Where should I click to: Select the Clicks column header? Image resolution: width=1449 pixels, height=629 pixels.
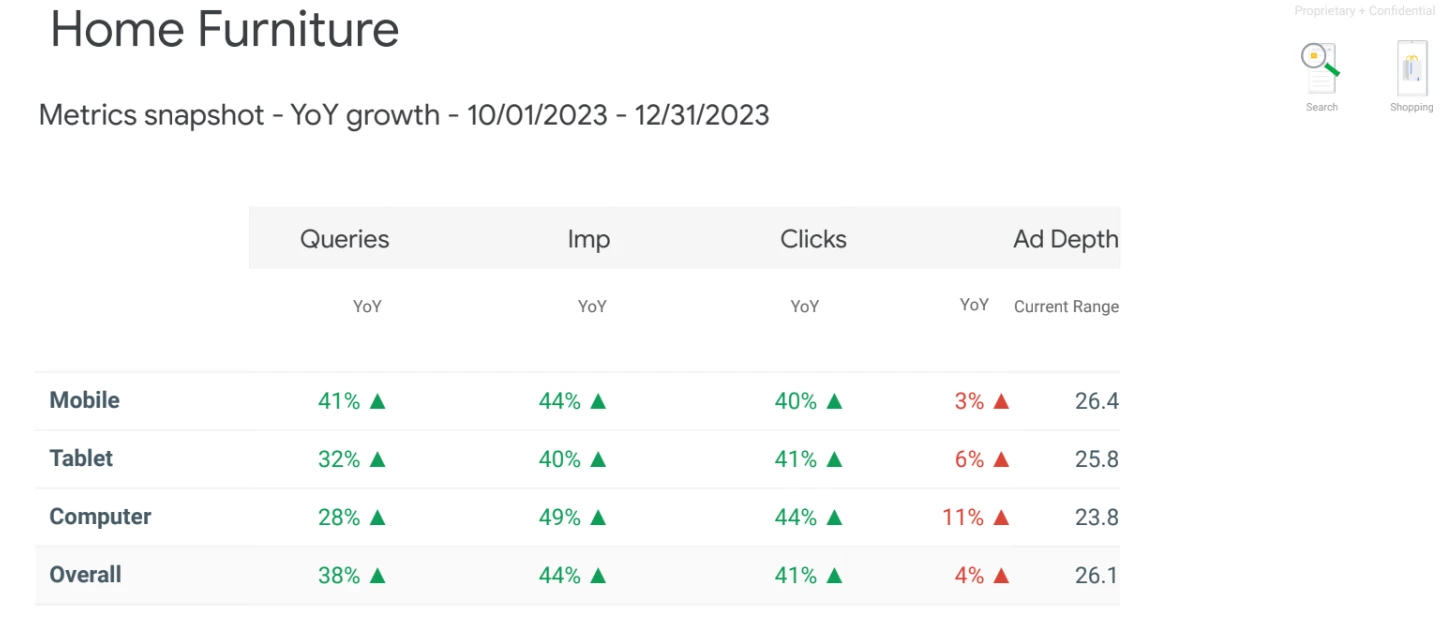[x=813, y=239]
